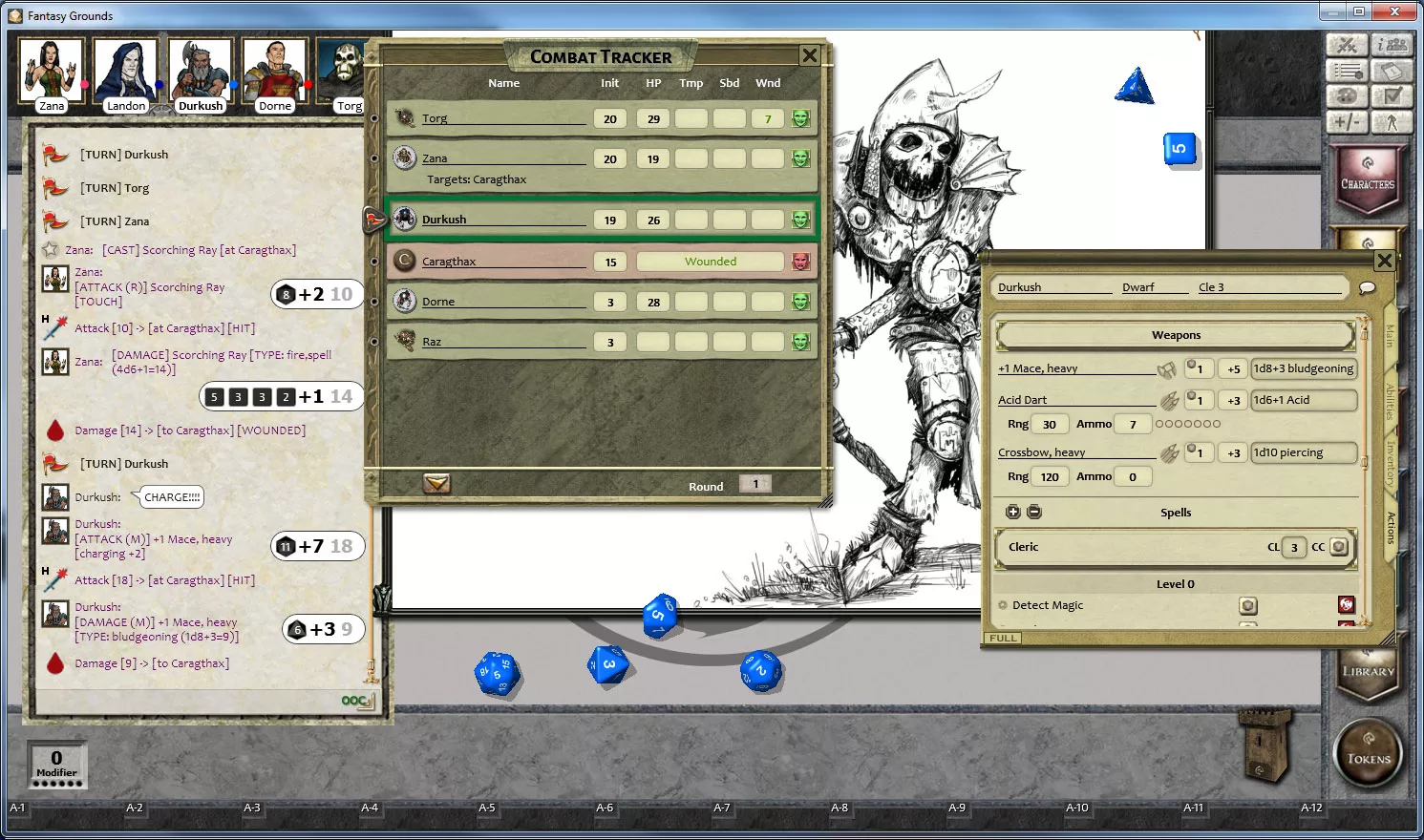Add a spell class with plus icon

(1013, 512)
